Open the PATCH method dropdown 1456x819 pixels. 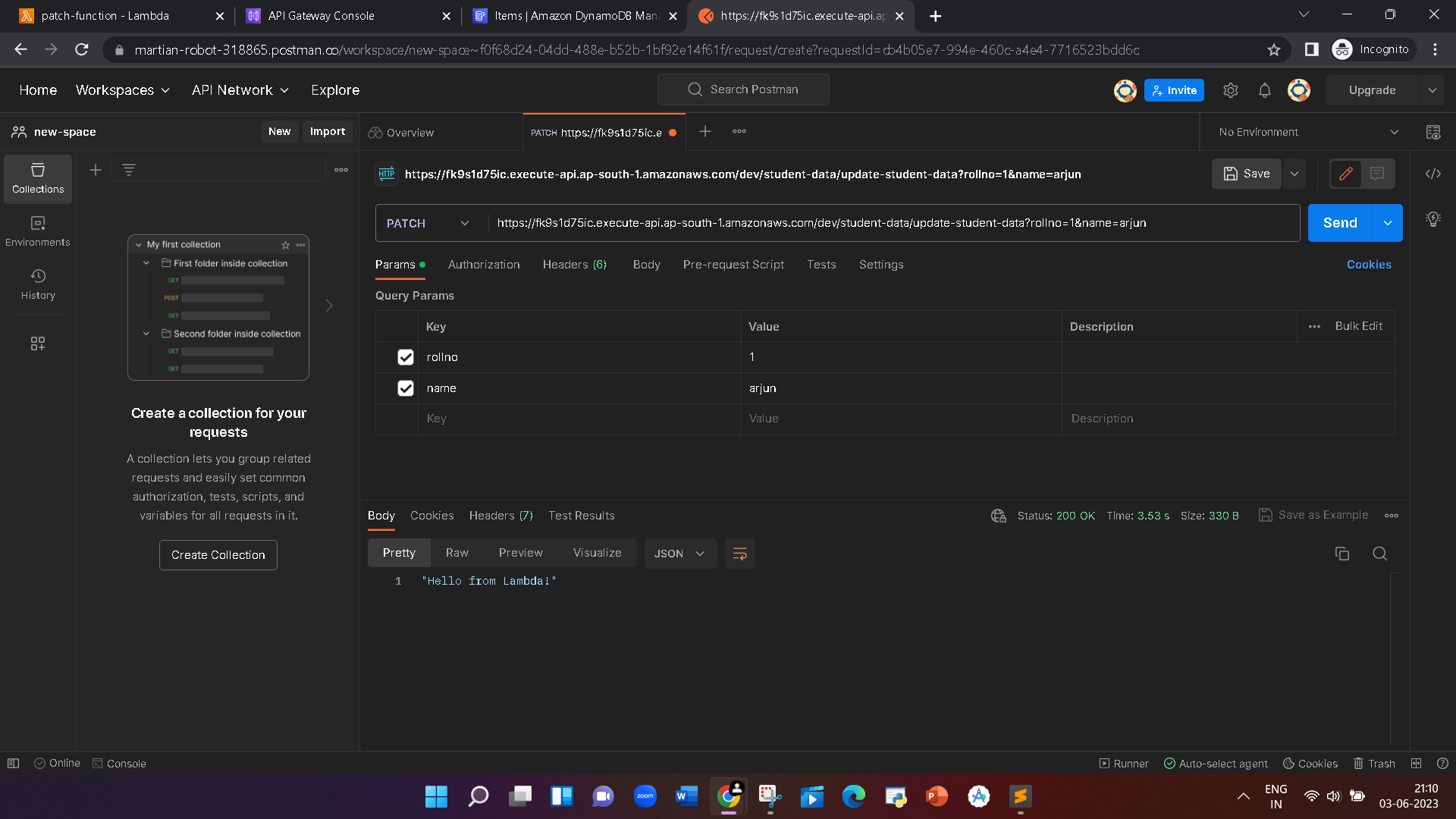point(428,223)
